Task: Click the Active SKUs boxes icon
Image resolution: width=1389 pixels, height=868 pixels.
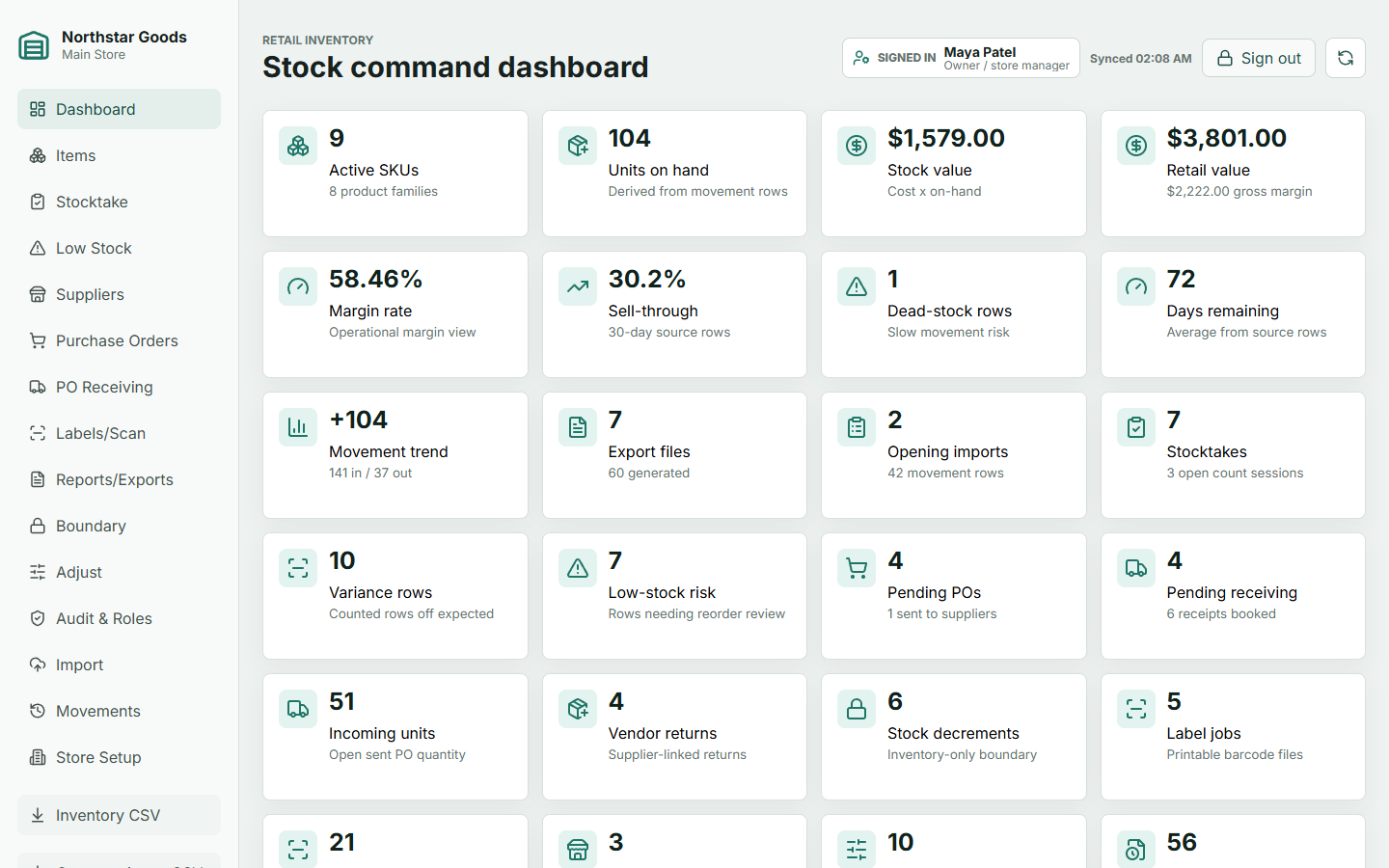Action: [x=298, y=146]
